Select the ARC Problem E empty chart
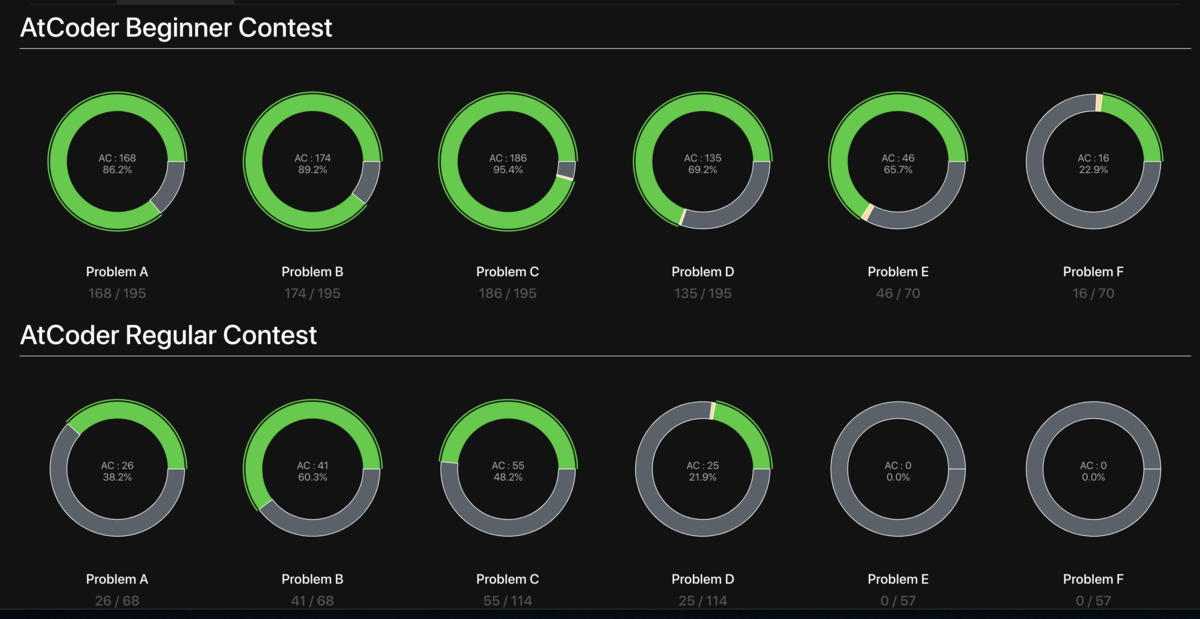The width and height of the screenshot is (1200, 619). [x=898, y=469]
